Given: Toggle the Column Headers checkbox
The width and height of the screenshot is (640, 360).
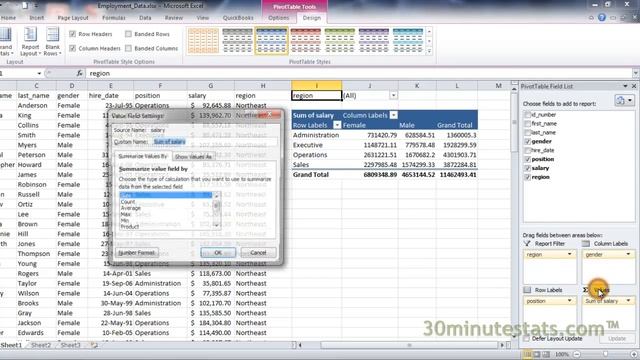Looking at the screenshot, I should coord(73,48).
